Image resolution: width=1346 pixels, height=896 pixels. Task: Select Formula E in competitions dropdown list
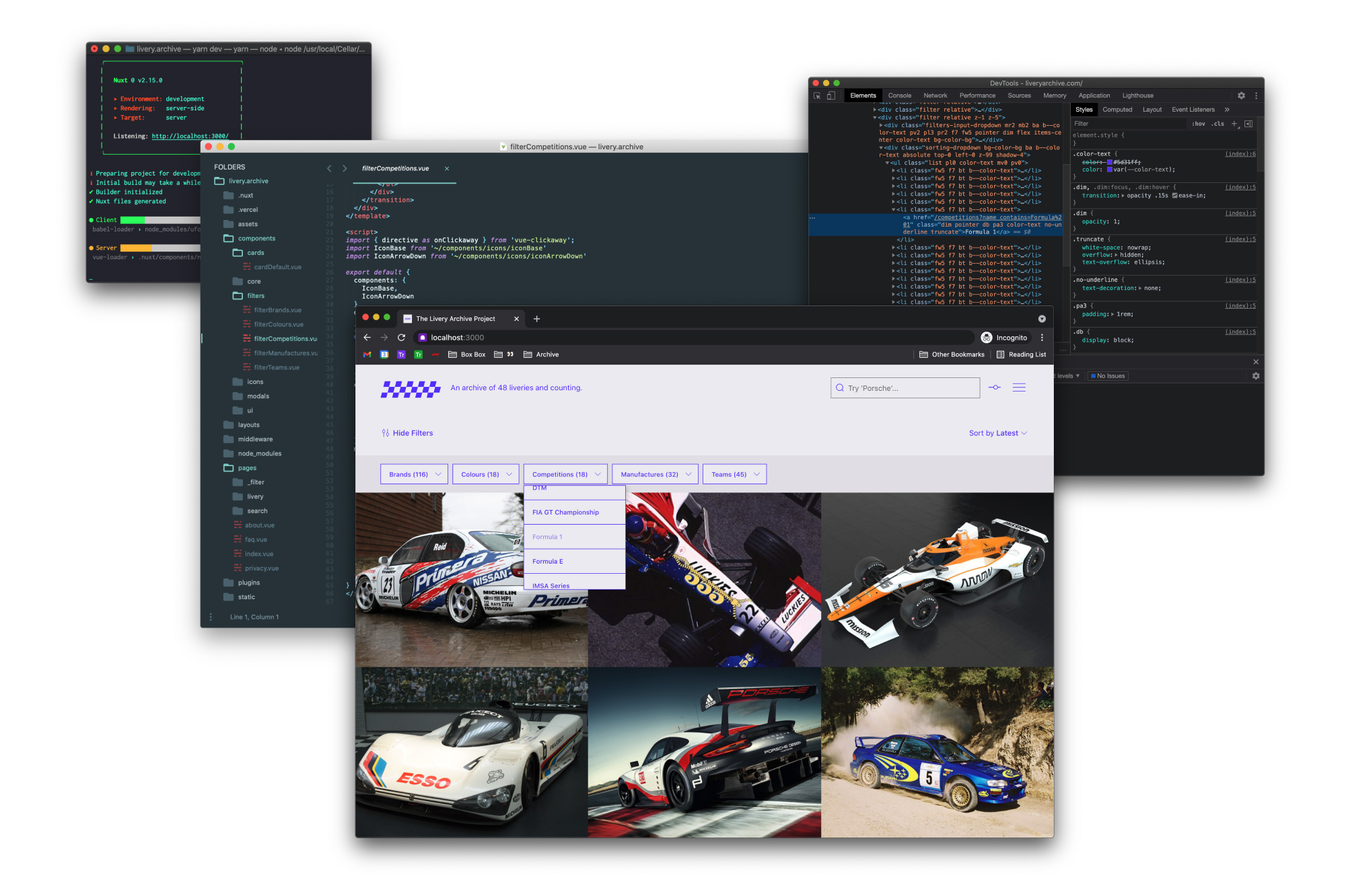pos(575,562)
